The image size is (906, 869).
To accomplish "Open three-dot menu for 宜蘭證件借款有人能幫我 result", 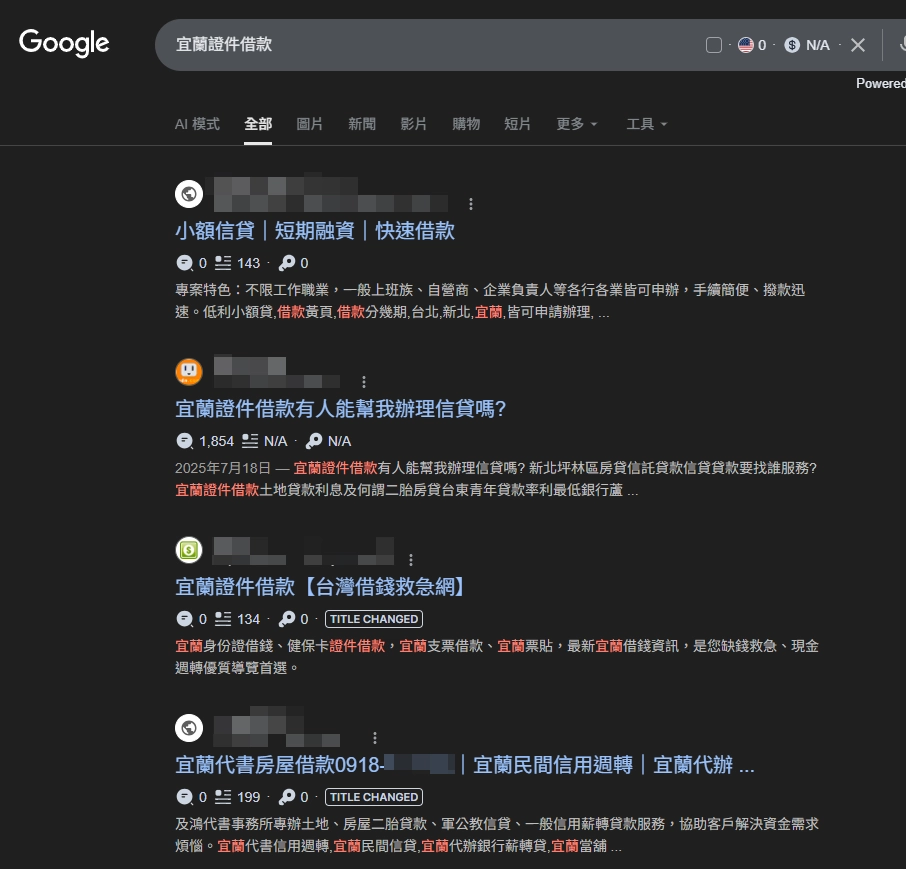I will tap(363, 382).
